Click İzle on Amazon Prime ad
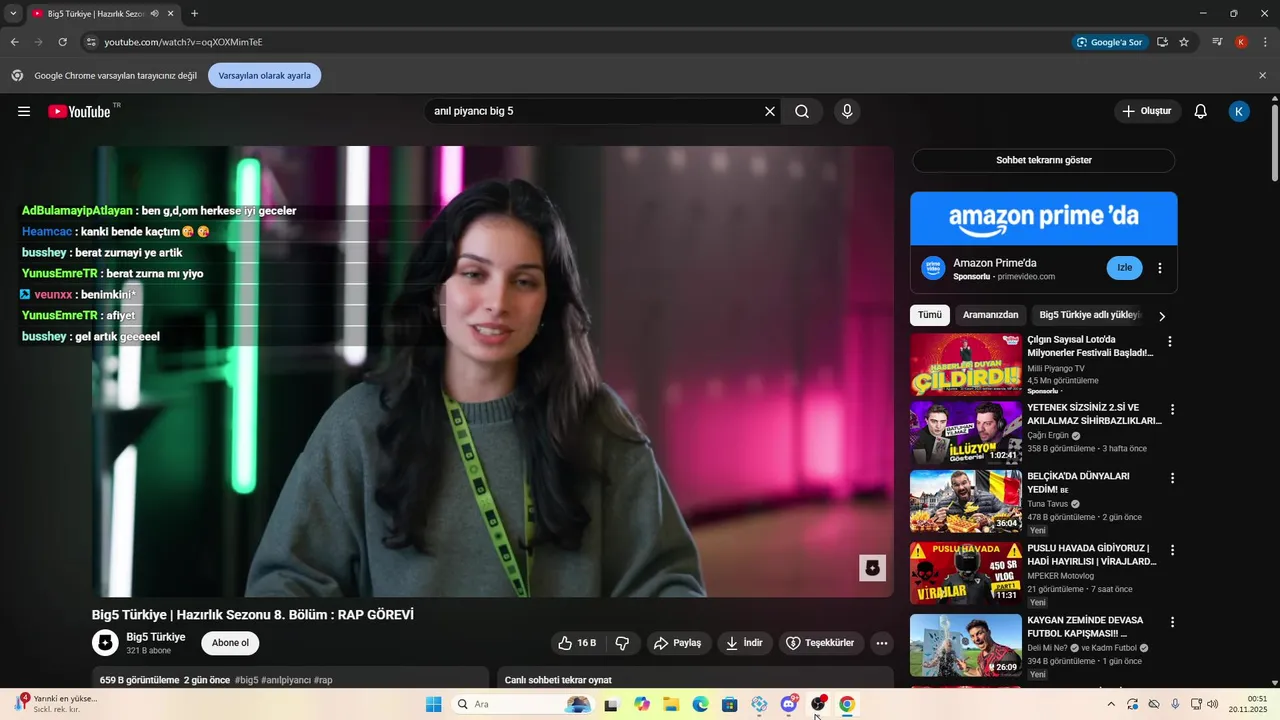This screenshot has width=1280, height=720. [x=1124, y=268]
